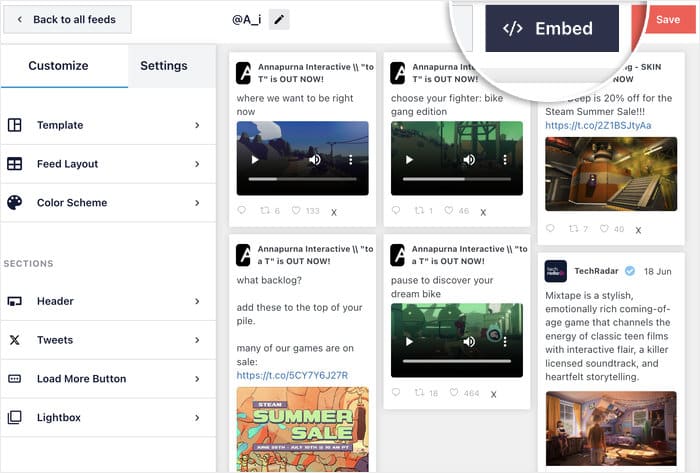
Task: Click the Lightbox section icon
Action: click(x=15, y=417)
